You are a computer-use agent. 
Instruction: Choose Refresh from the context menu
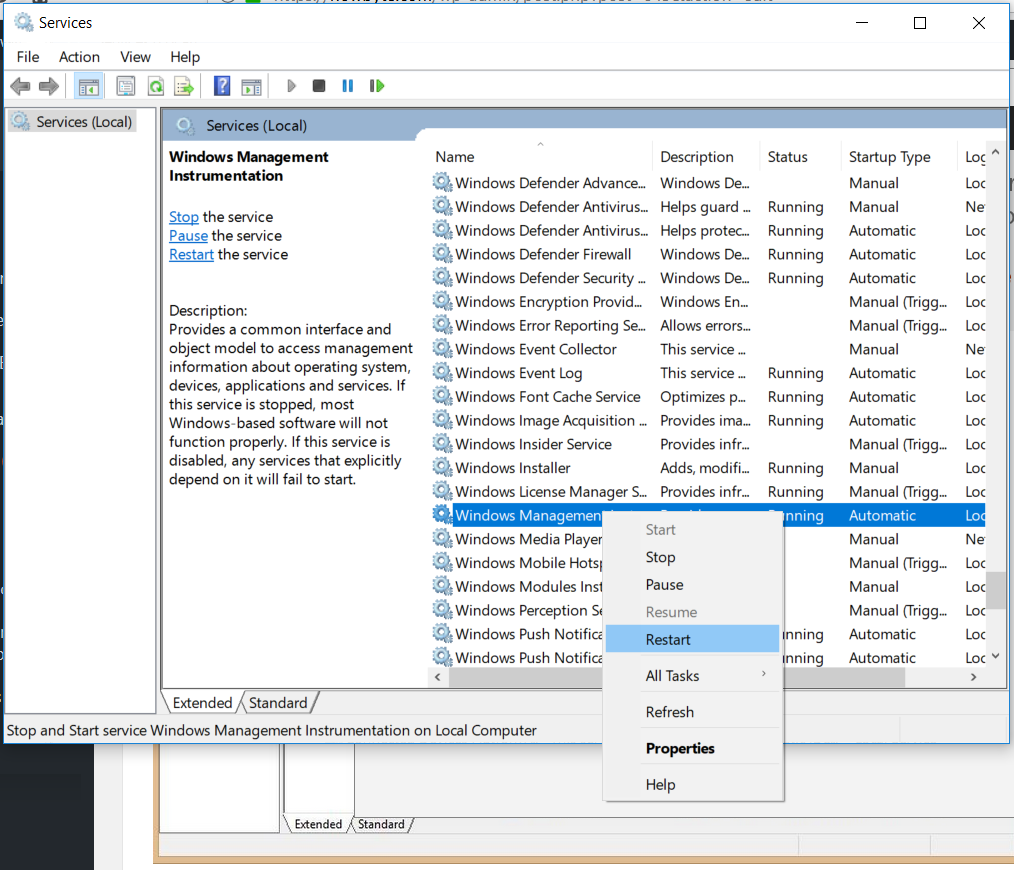pyautogui.click(x=692, y=712)
